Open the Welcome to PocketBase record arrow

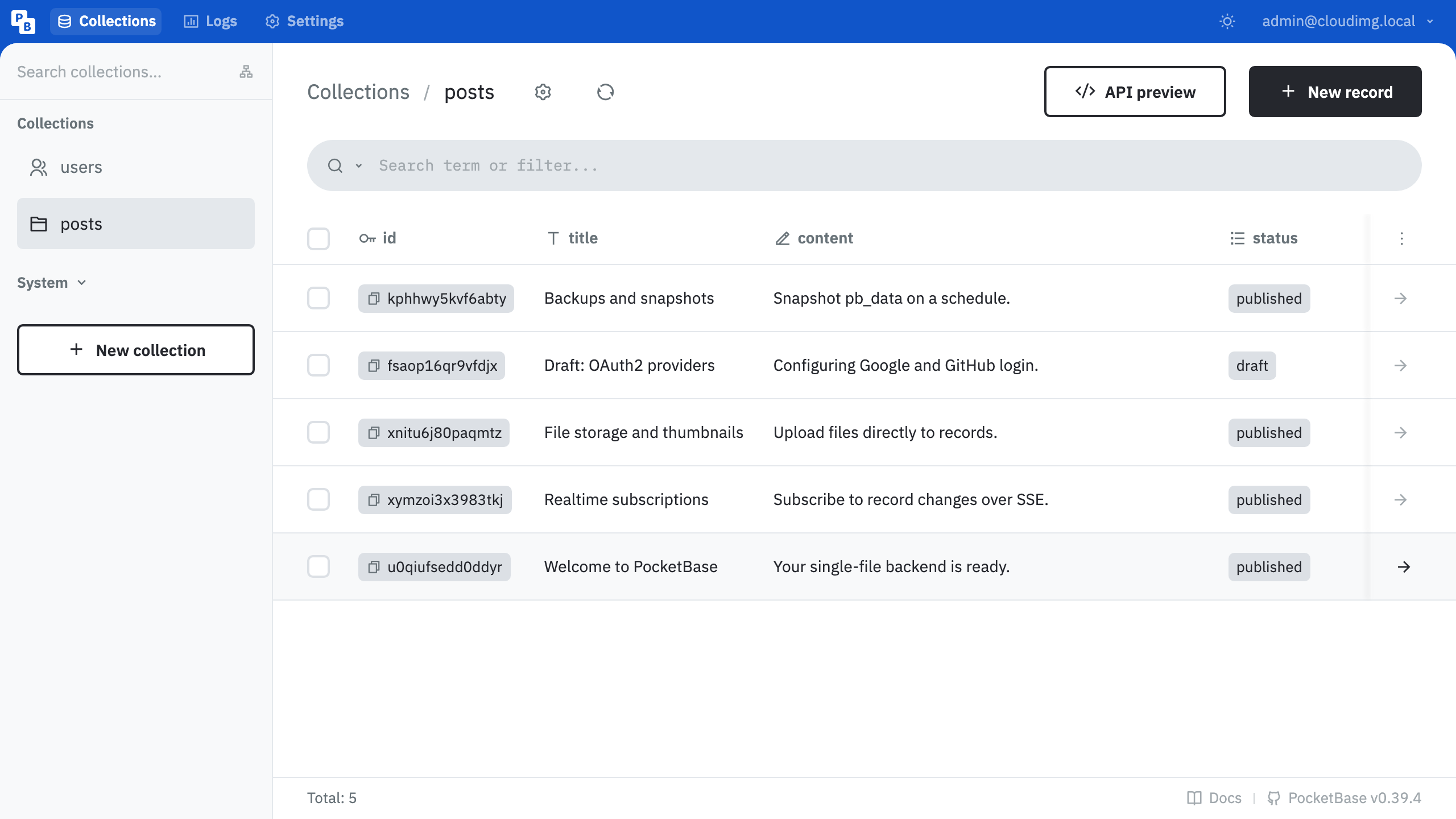click(x=1404, y=567)
